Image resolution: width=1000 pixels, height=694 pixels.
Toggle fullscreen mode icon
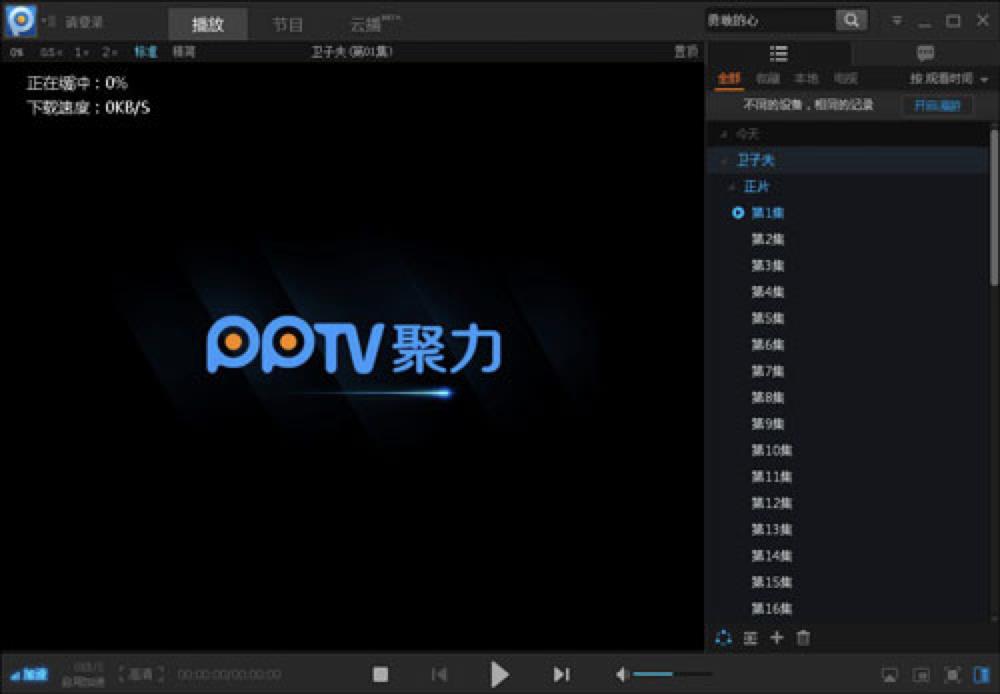(x=952, y=674)
